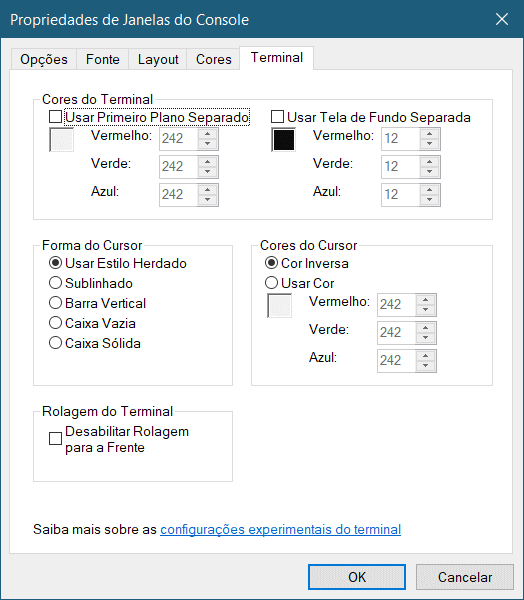Increase background Verde value with up arrow
Image resolution: width=524 pixels, height=600 pixels.
pyautogui.click(x=429, y=161)
